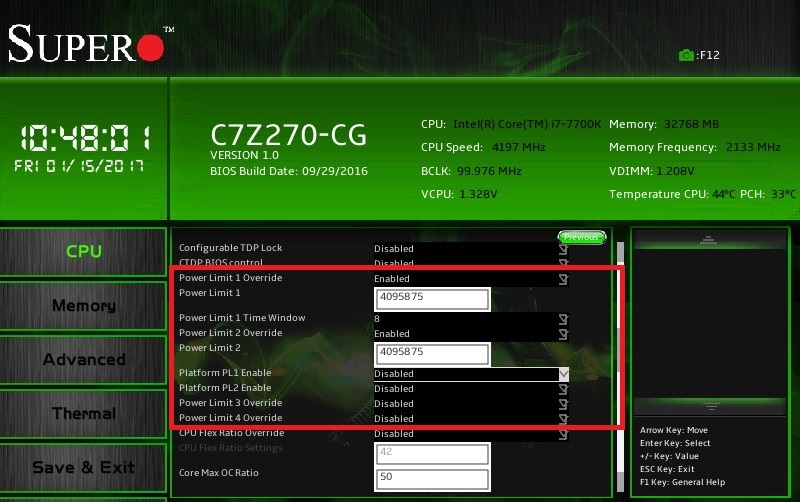Select the Power Limit 1 Time Window label
The height and width of the screenshot is (502, 800).
coord(242,318)
